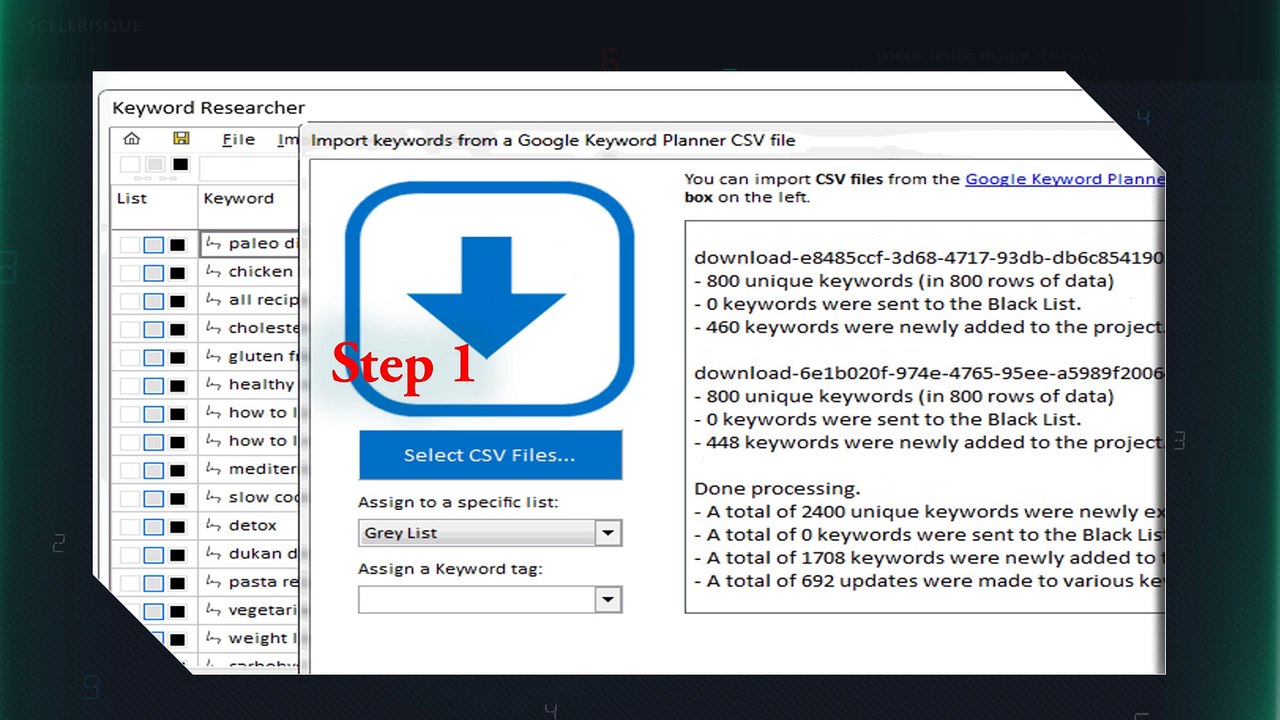
Task: Click the arrow icon beside 'pasta re' keyword
Action: point(213,581)
